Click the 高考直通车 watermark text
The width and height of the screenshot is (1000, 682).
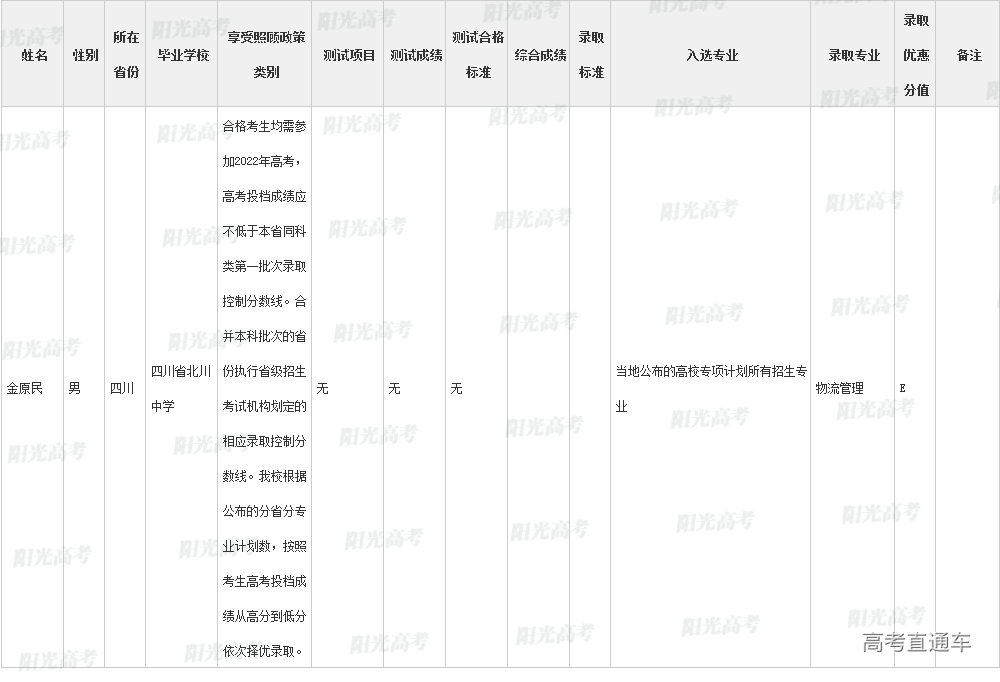click(916, 643)
